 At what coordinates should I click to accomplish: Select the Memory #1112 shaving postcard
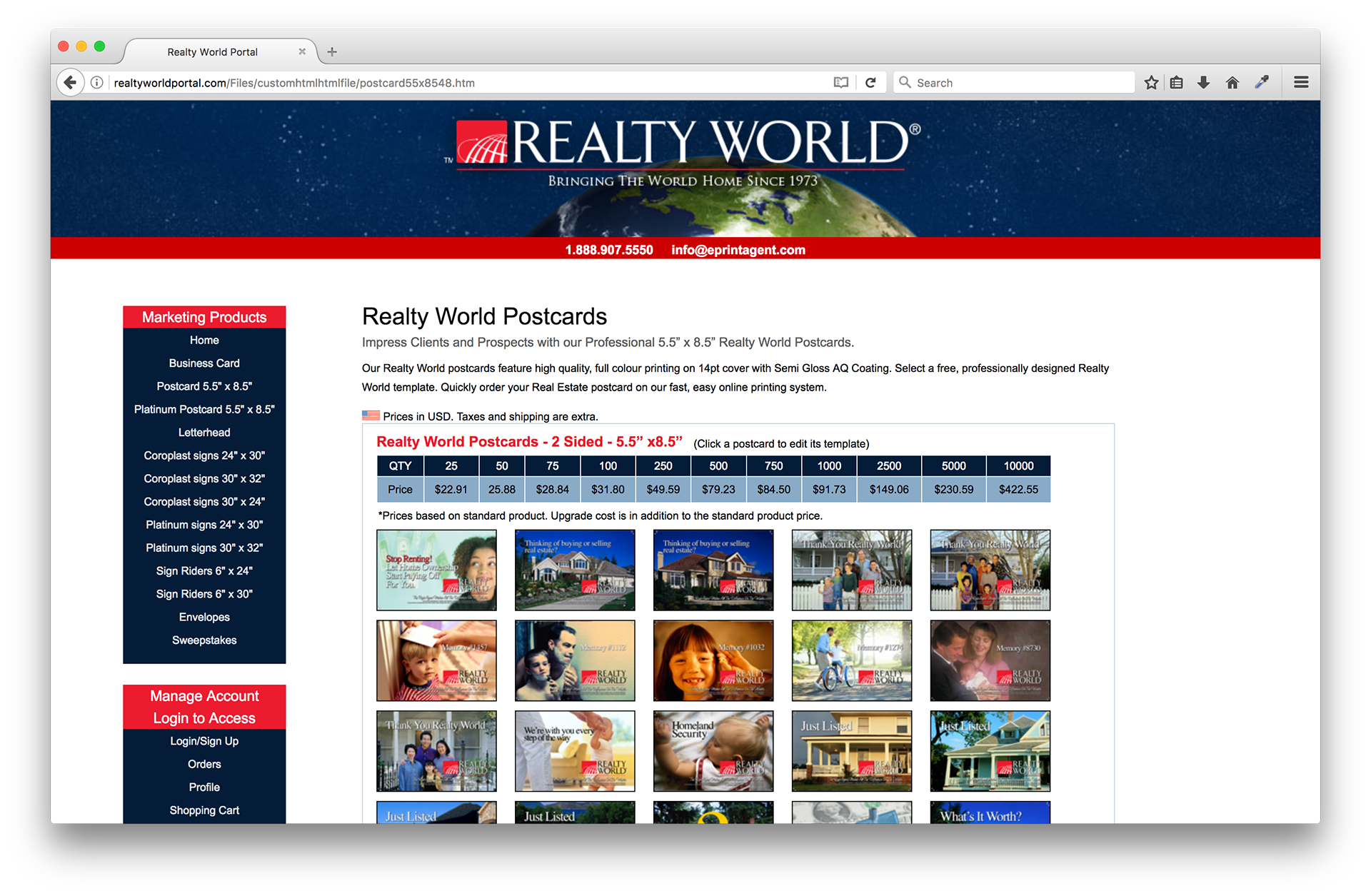coord(575,660)
